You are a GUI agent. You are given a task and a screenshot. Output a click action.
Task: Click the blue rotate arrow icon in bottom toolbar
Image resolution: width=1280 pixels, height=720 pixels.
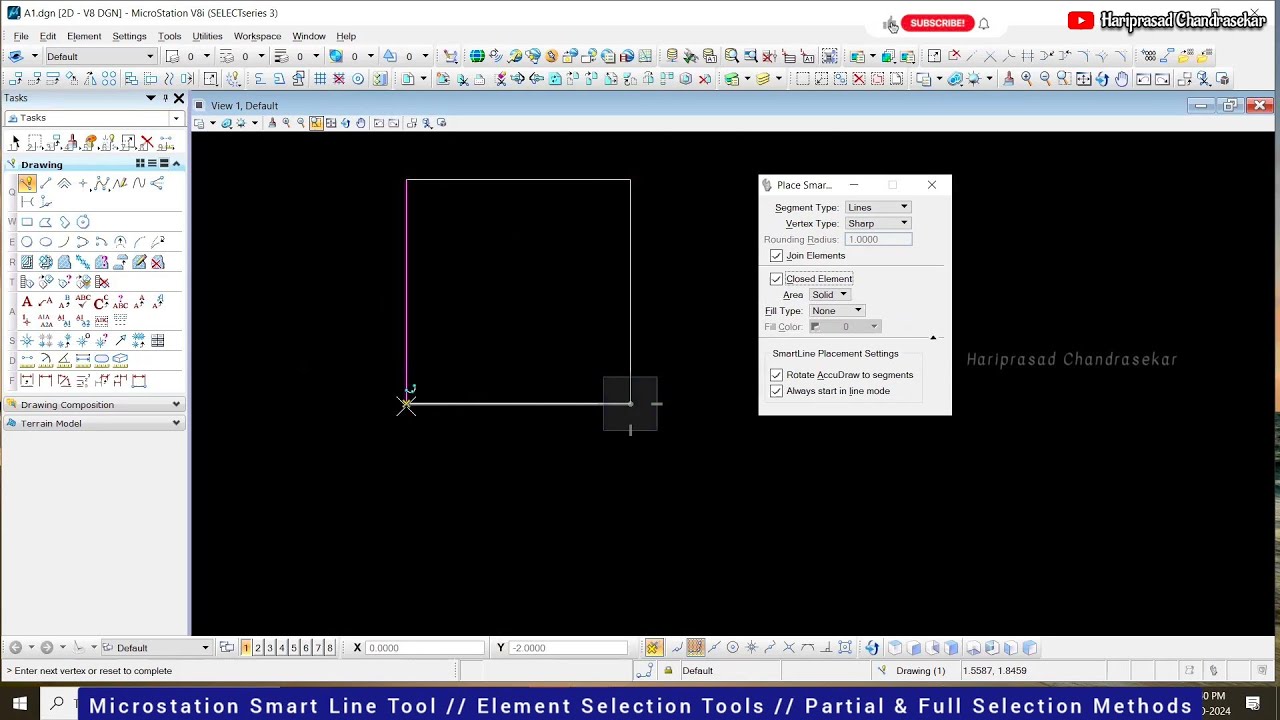pyautogui.click(x=872, y=648)
